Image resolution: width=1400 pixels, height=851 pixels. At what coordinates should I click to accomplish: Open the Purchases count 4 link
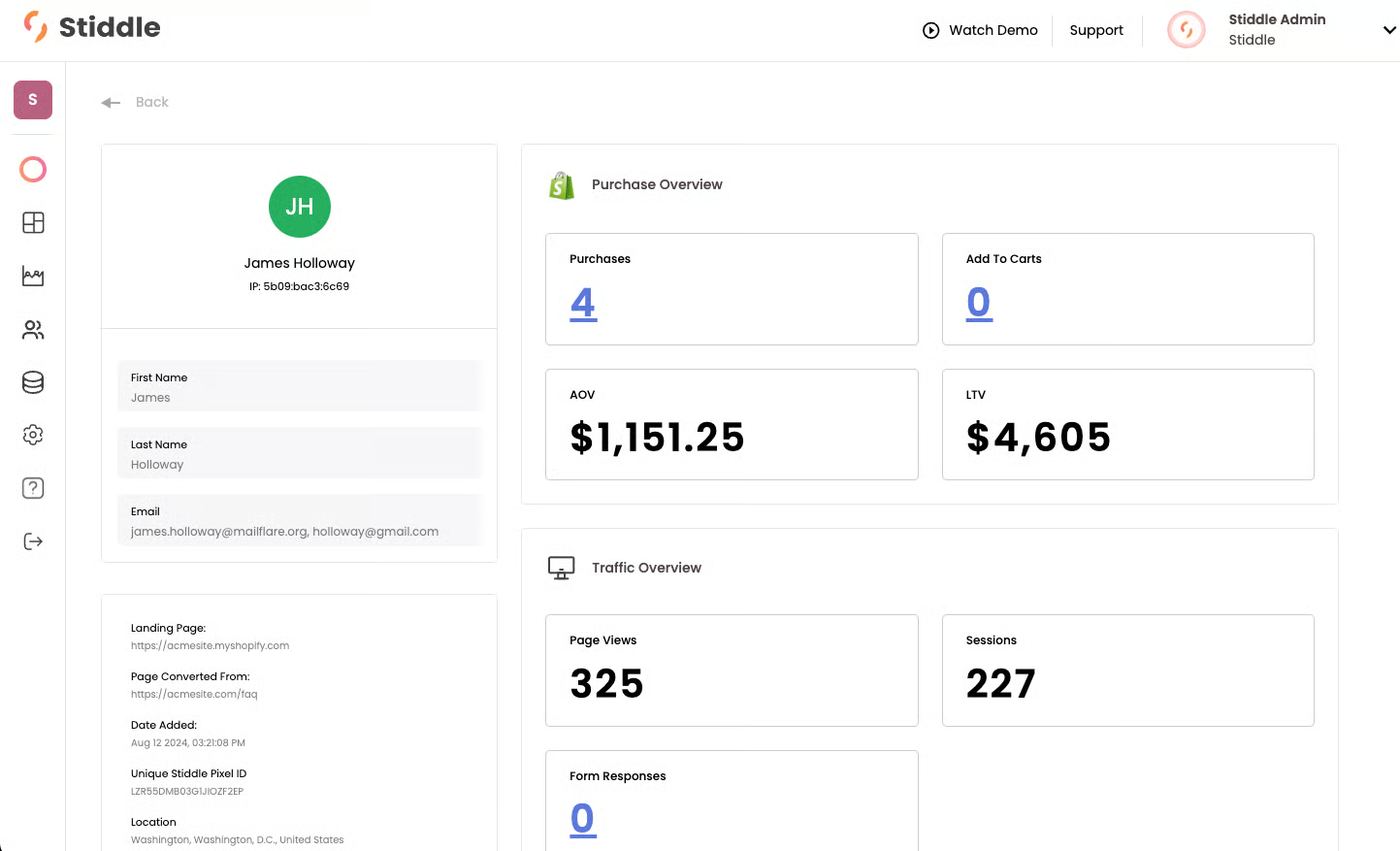click(583, 302)
